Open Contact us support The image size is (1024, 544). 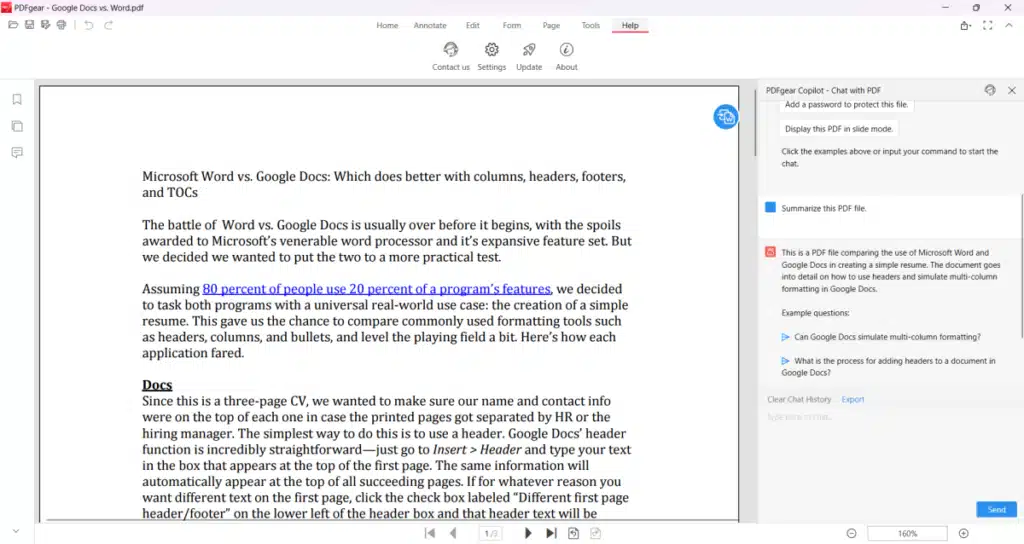[x=451, y=56]
